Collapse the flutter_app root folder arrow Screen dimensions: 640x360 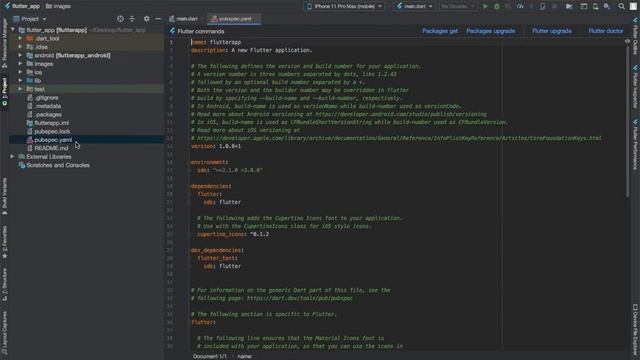tap(13, 30)
